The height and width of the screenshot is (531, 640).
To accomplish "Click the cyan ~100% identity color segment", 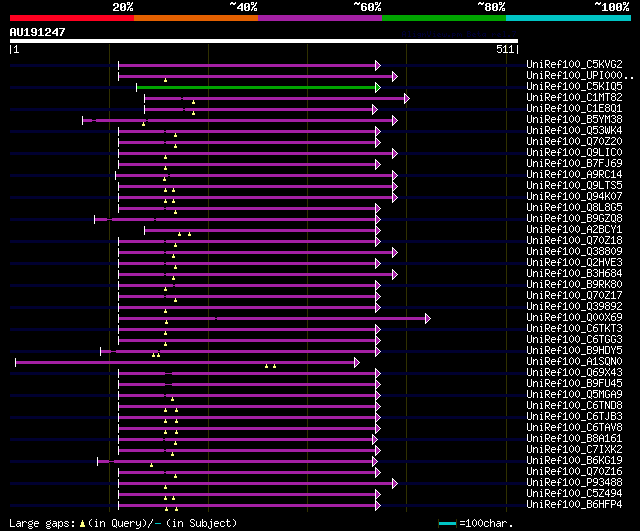I will [x=569, y=18].
